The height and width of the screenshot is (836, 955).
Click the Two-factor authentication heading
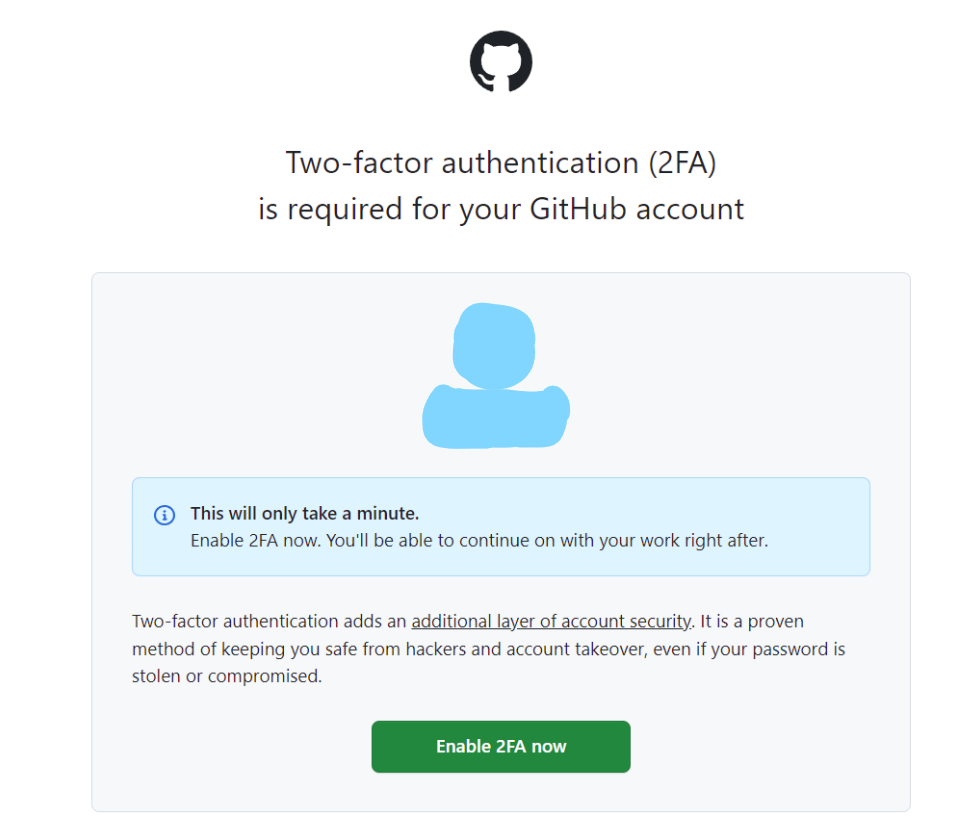click(x=500, y=162)
